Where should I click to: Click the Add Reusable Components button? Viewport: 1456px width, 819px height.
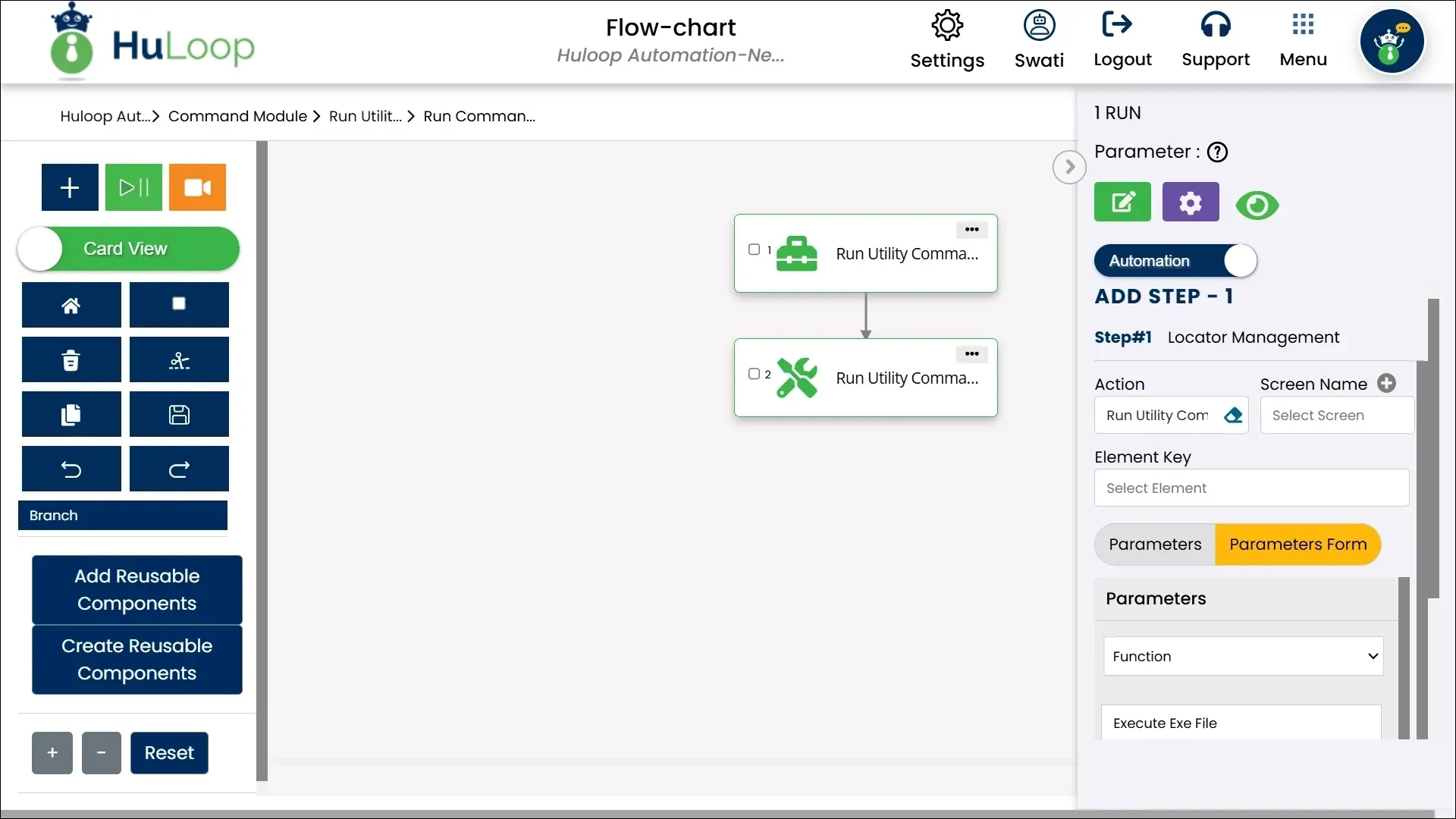pos(137,589)
